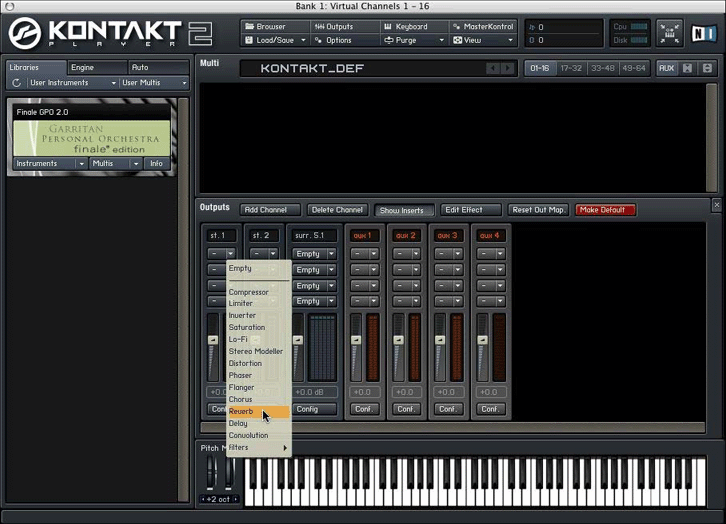Image resolution: width=726 pixels, height=524 pixels.
Task: Click octave down arrow by +2 oct
Action: click(203, 499)
